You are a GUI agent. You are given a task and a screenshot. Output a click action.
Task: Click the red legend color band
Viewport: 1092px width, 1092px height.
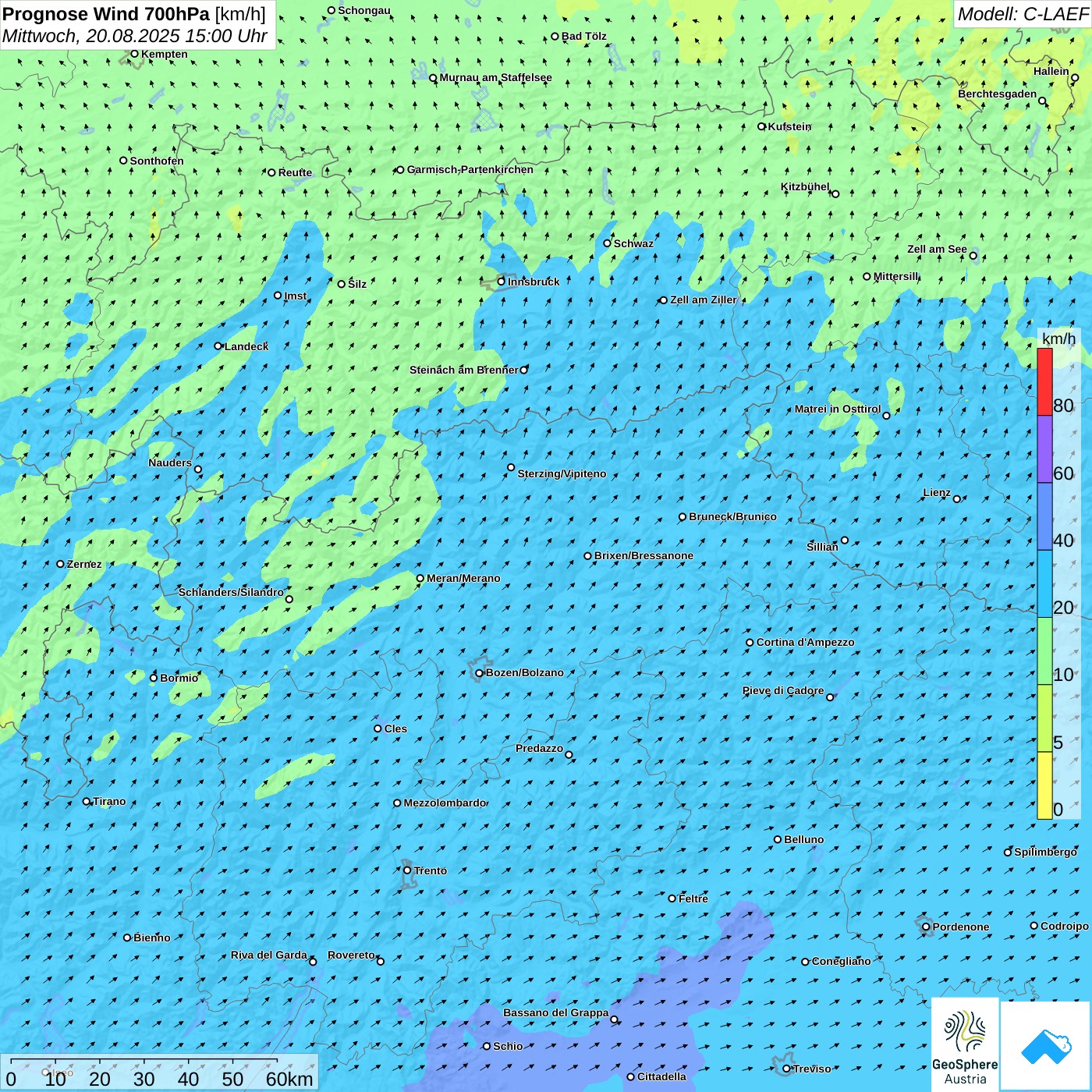pyautogui.click(x=1044, y=381)
